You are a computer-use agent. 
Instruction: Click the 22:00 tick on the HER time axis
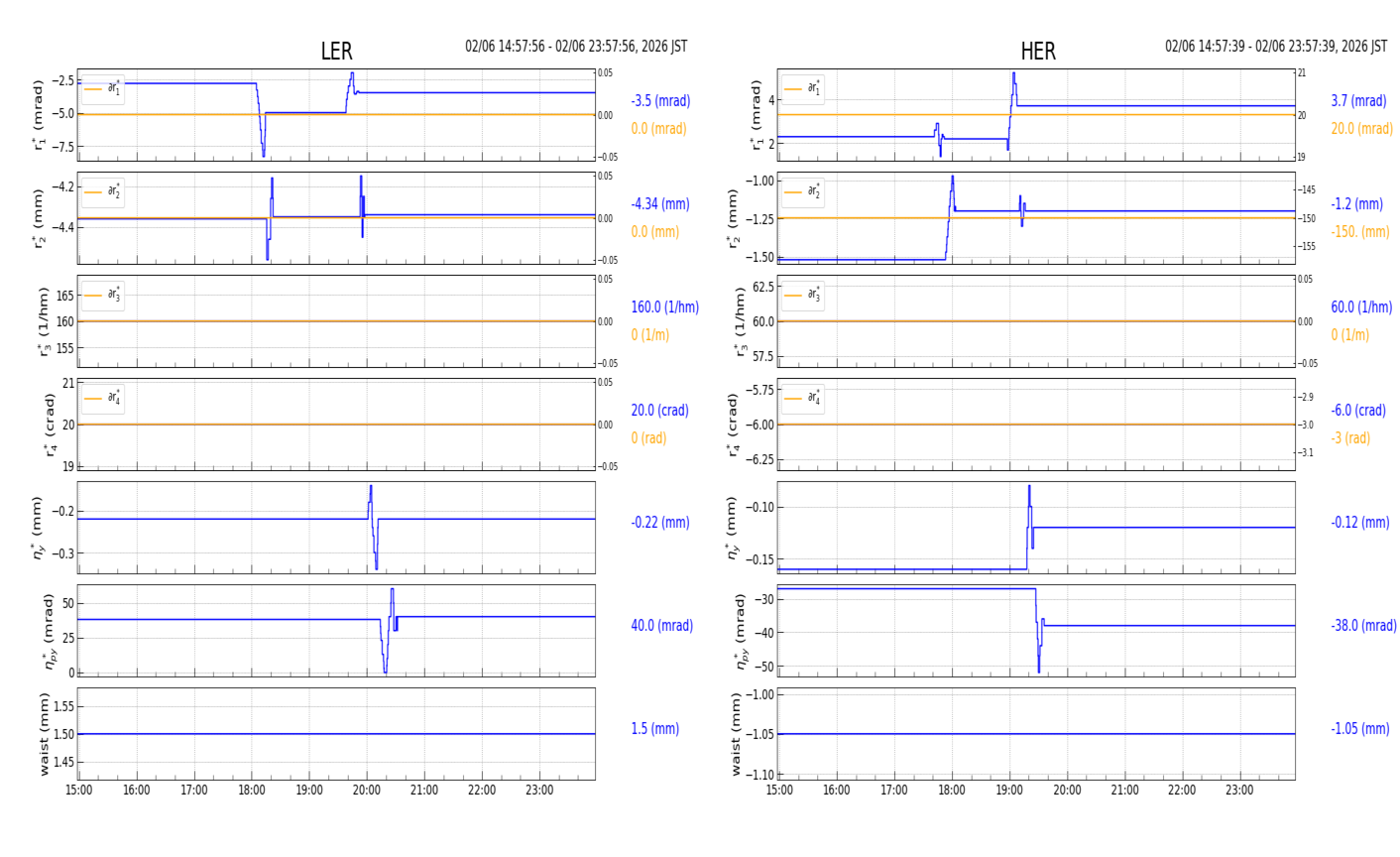click(x=1182, y=791)
